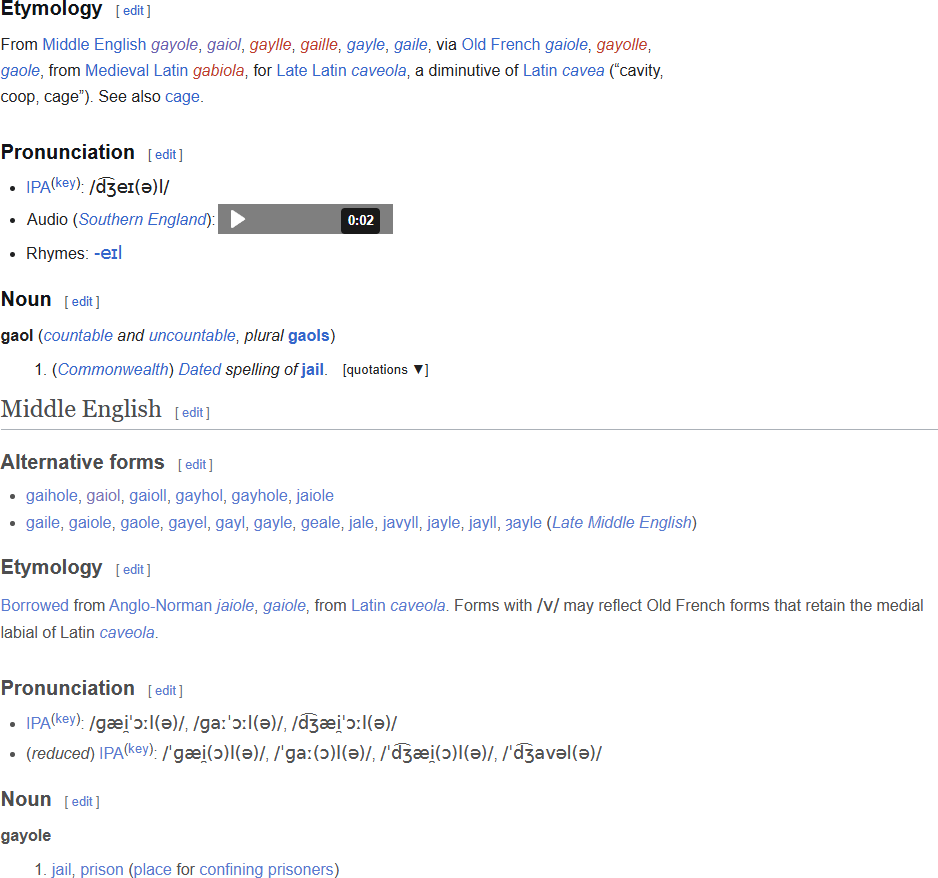Open the Anglo-Norman link
Screen dimensions: 938x878
[160, 605]
